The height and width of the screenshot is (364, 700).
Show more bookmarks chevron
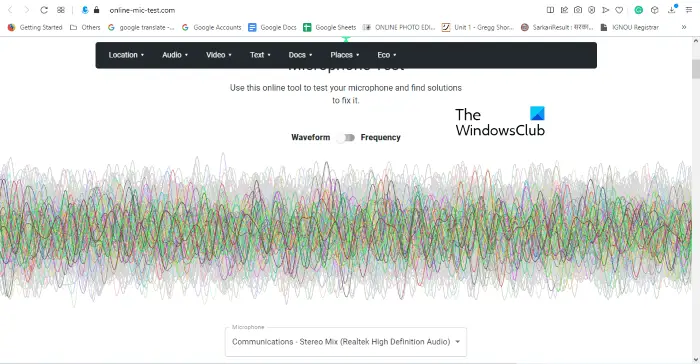coord(684,27)
